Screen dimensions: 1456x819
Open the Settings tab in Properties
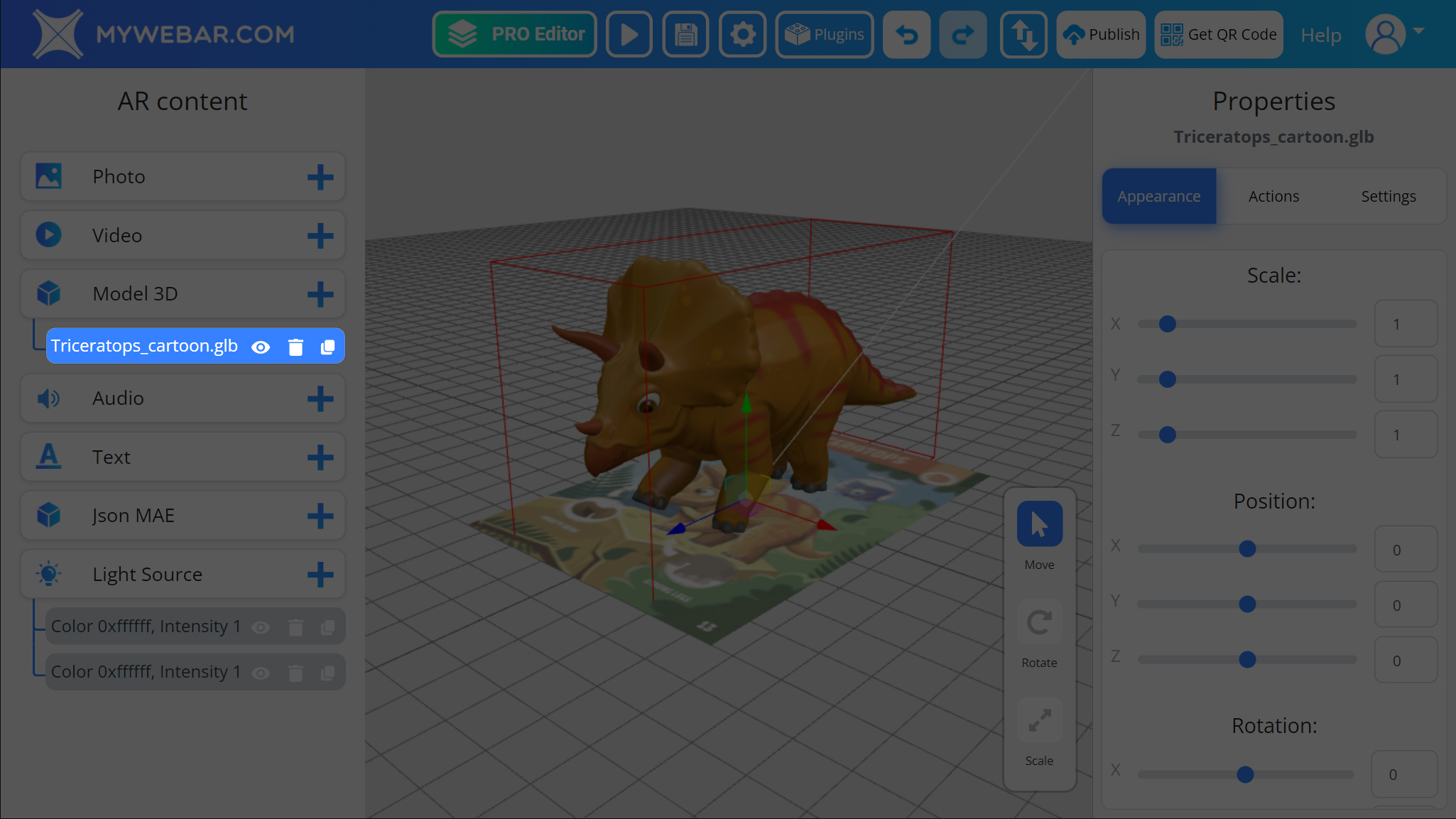click(x=1388, y=196)
